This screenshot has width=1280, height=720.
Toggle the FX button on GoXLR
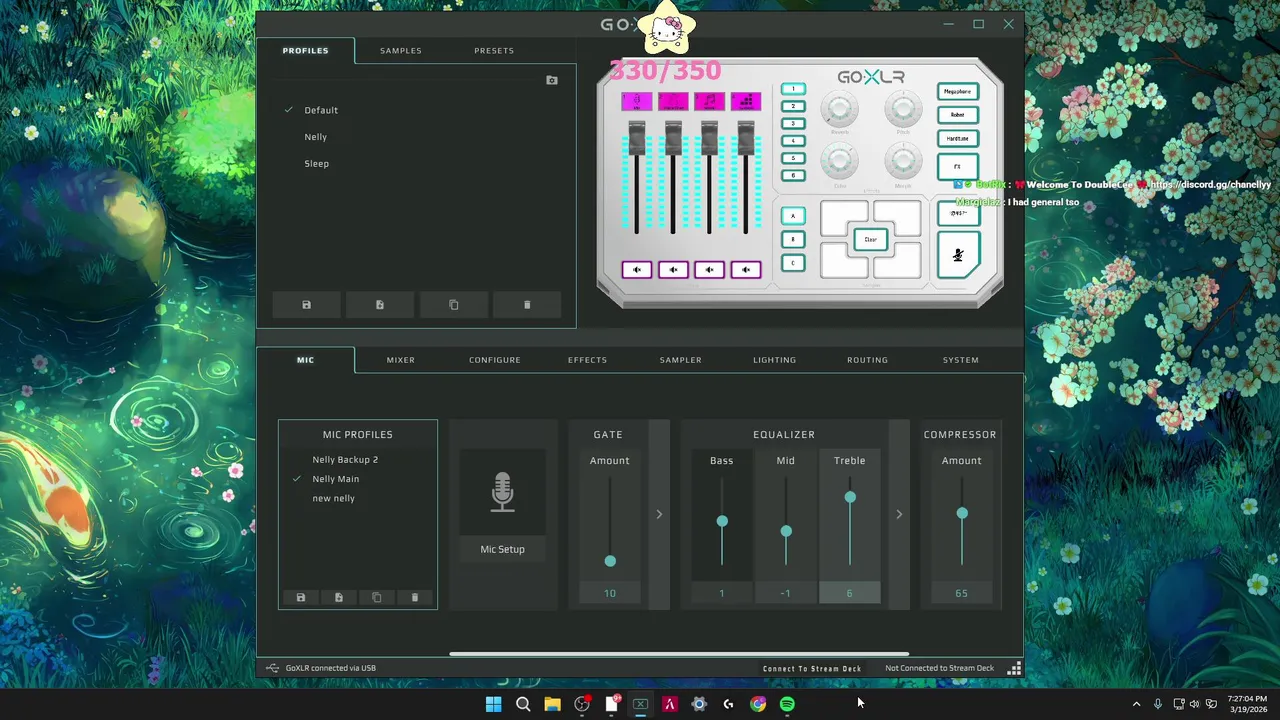[958, 166]
